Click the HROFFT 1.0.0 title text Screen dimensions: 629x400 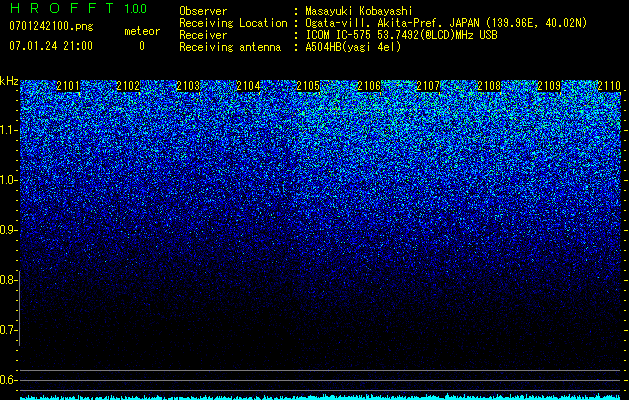click(x=78, y=8)
